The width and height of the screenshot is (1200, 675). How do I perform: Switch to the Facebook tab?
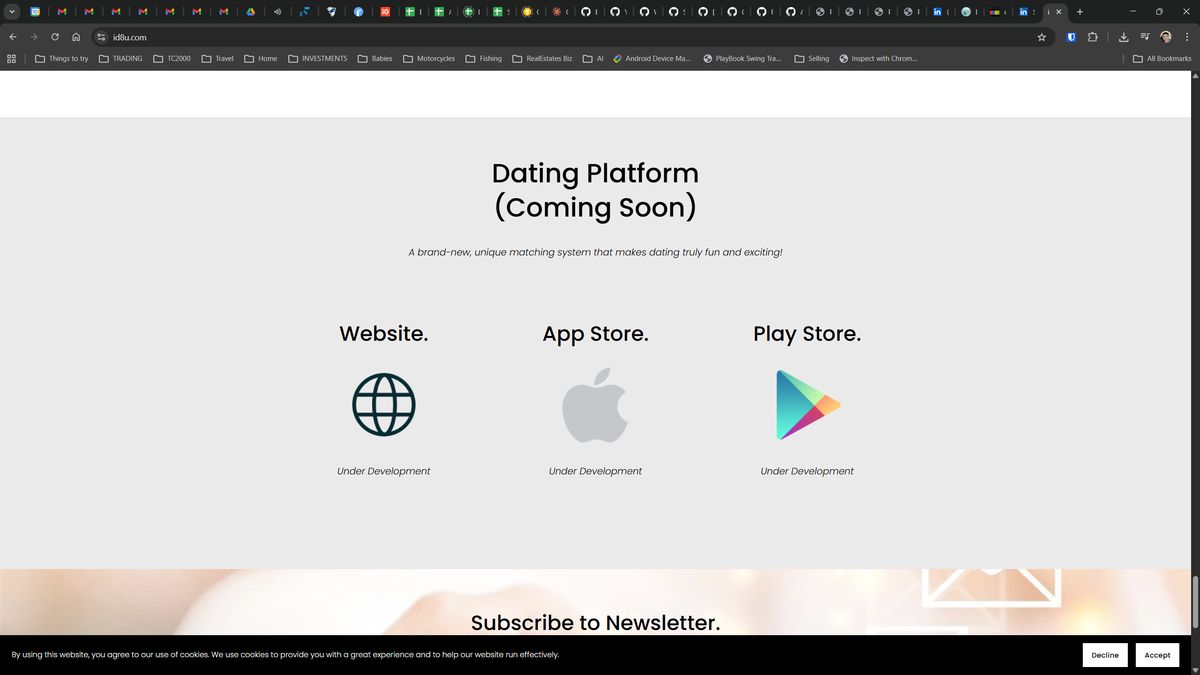click(x=359, y=12)
